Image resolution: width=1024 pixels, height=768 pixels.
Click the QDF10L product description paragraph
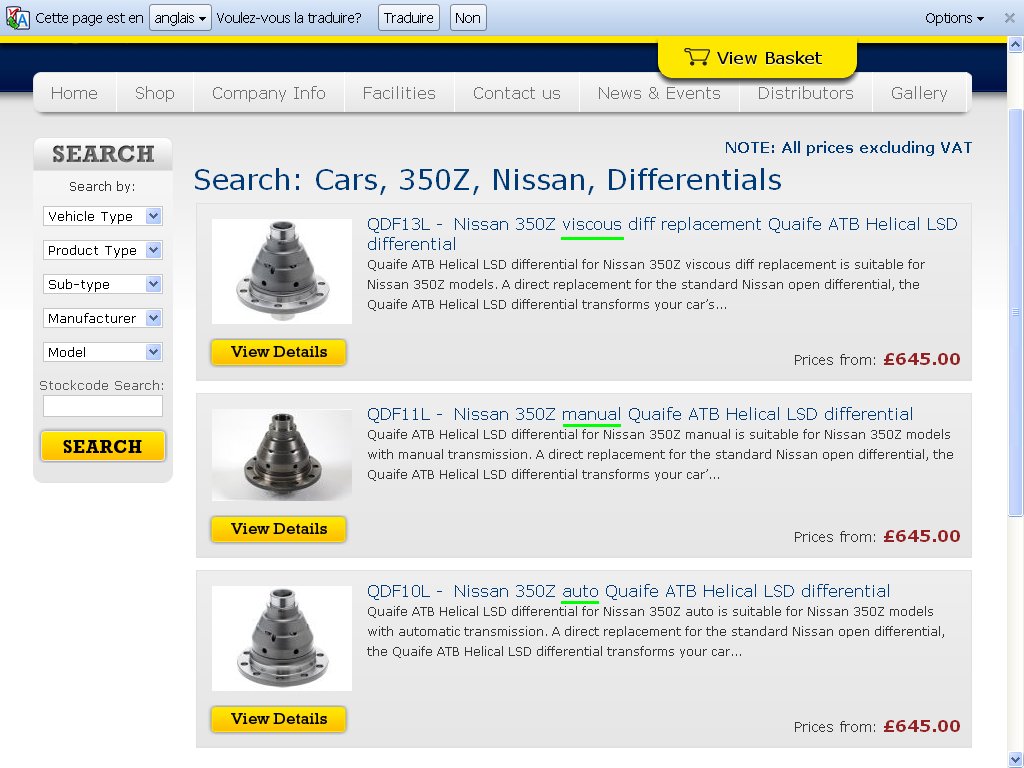point(656,632)
